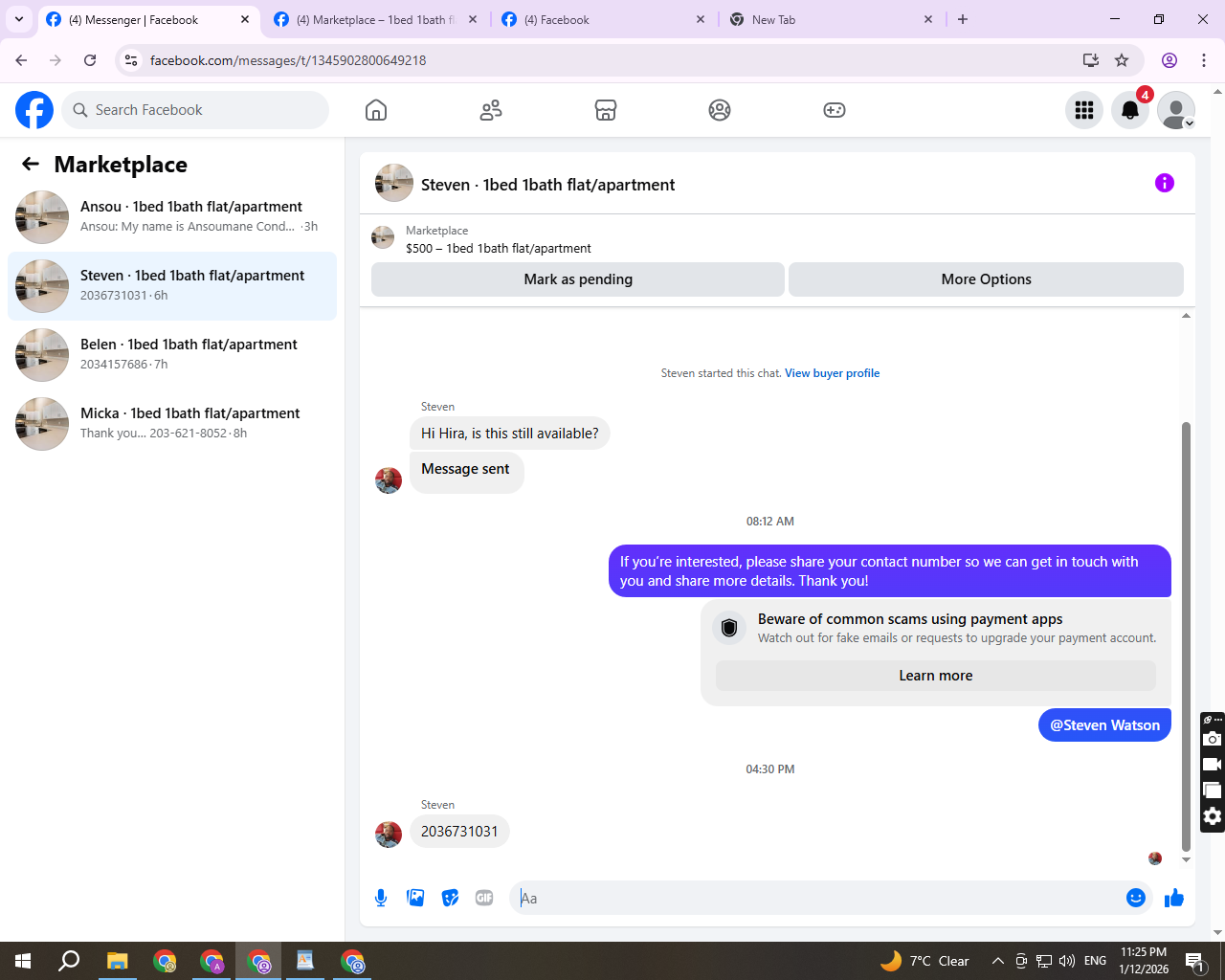Click the seen-by avatar under last message
Viewport: 1225px width, 980px height.
[x=1155, y=858]
